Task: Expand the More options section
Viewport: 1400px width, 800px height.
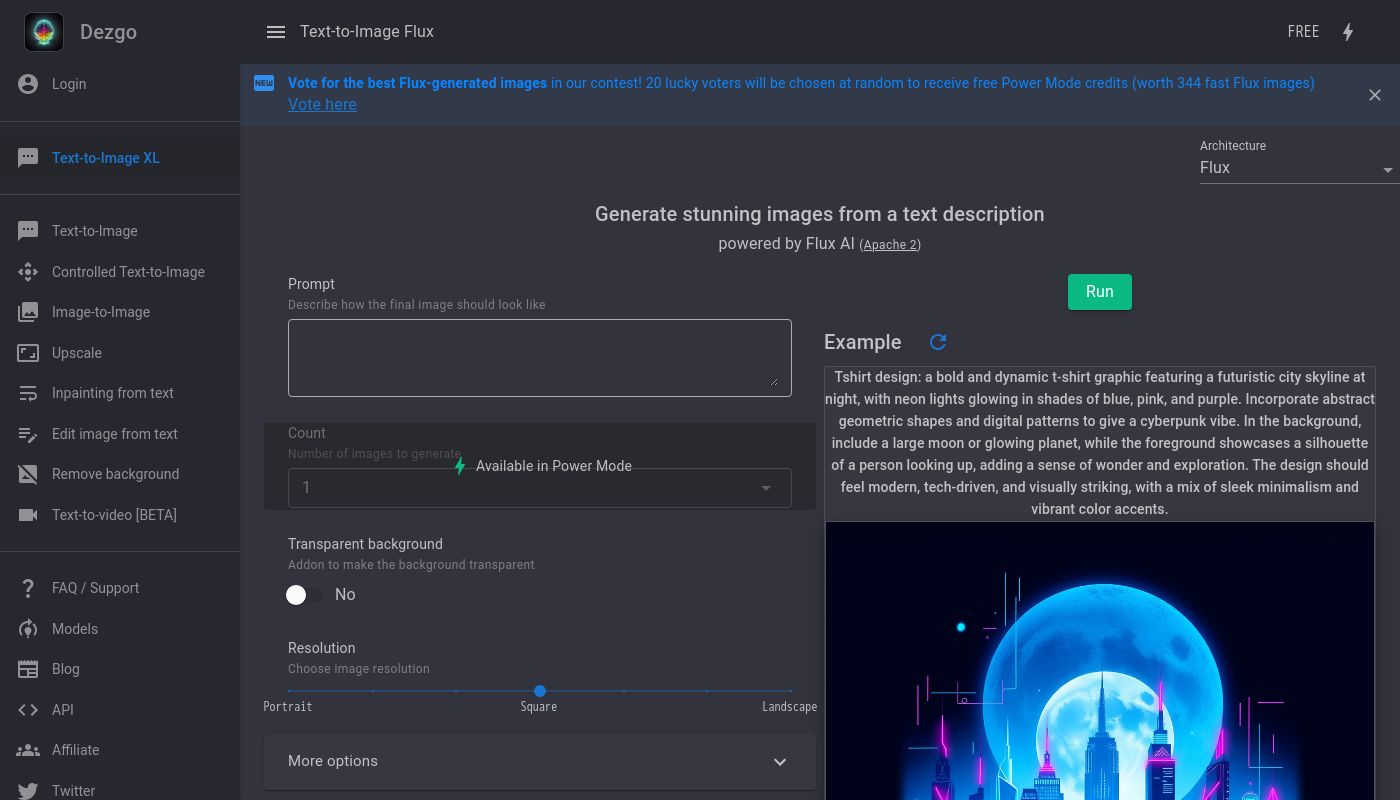Action: (540, 761)
